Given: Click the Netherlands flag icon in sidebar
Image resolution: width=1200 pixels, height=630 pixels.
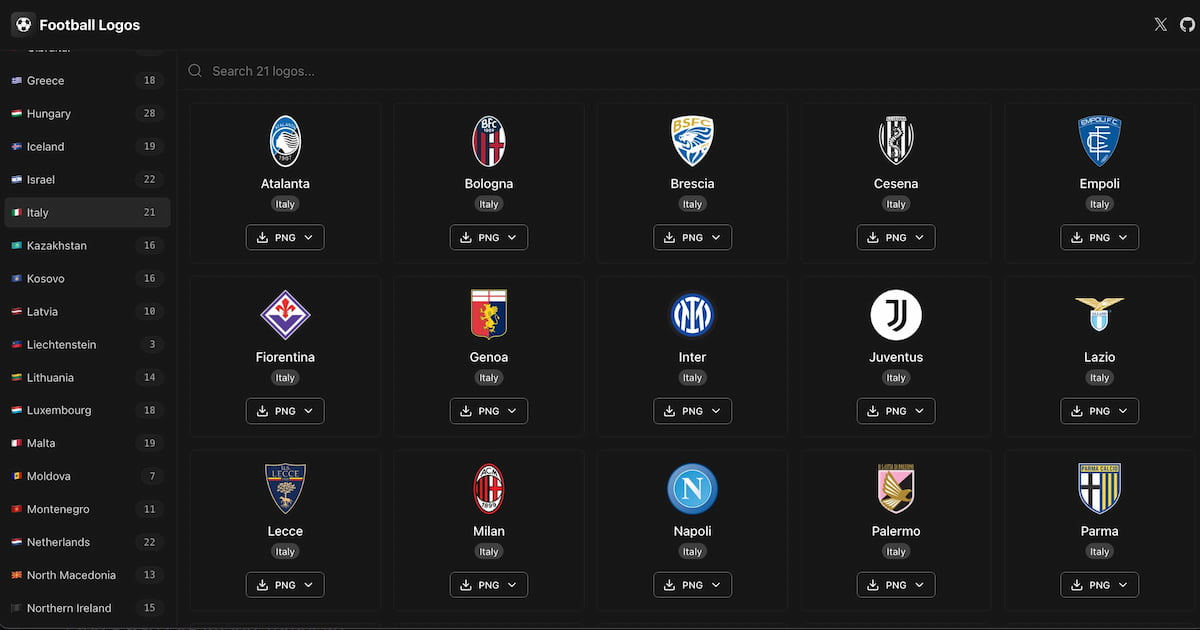Looking at the screenshot, I should [16, 542].
